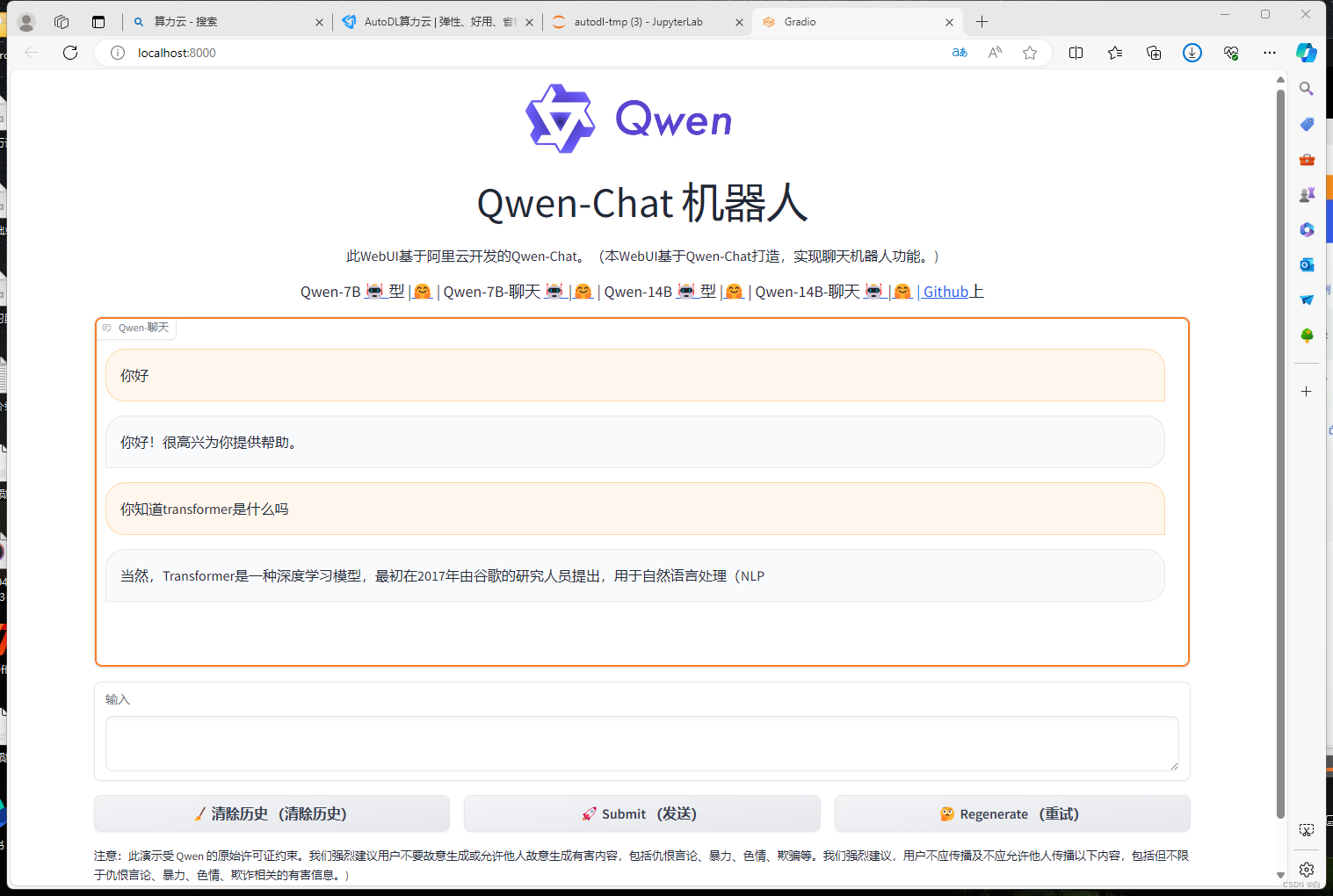Screen dimensions: 1333x896
Task: Open the translate page icon
Action: pos(960,53)
